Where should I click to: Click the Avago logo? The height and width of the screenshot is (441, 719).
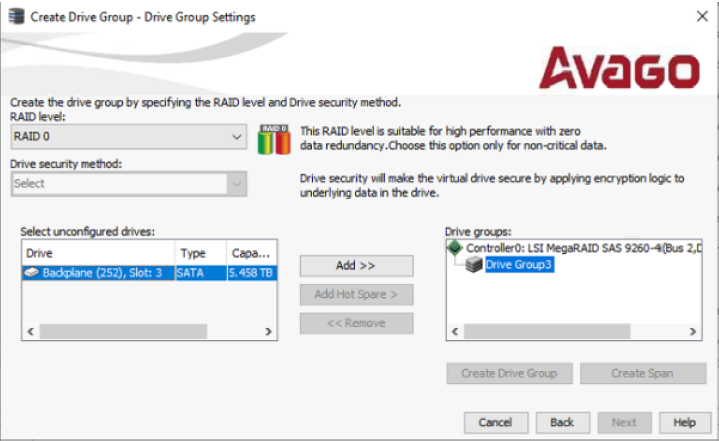coord(619,68)
